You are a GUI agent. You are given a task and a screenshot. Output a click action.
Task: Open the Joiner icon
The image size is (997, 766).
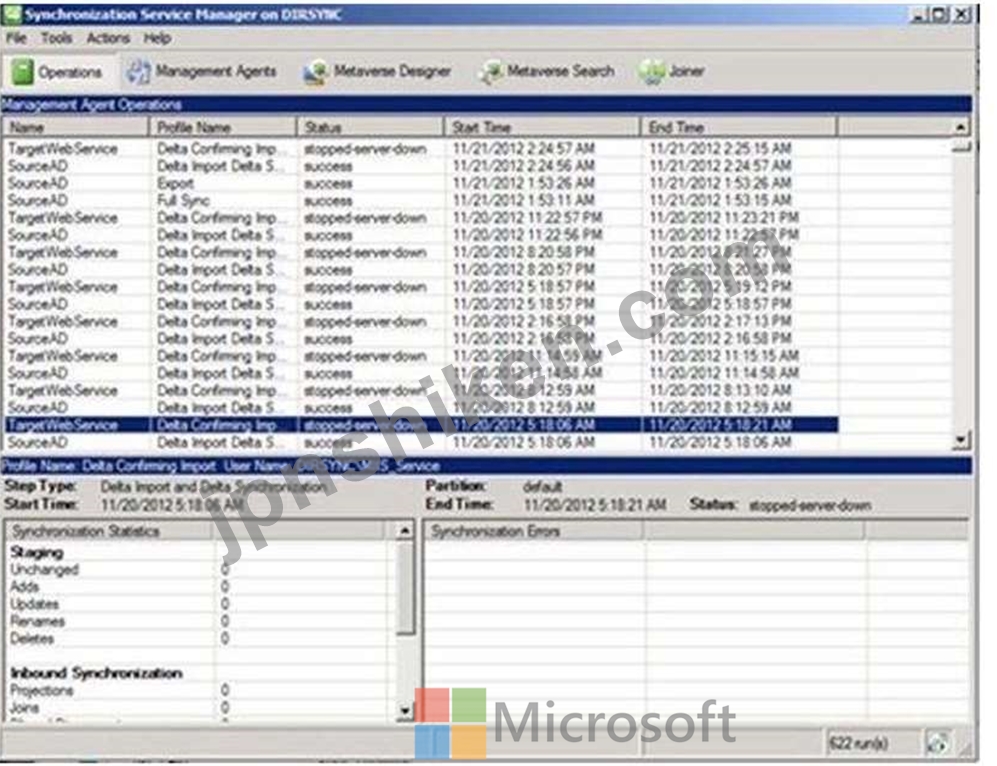(650, 72)
